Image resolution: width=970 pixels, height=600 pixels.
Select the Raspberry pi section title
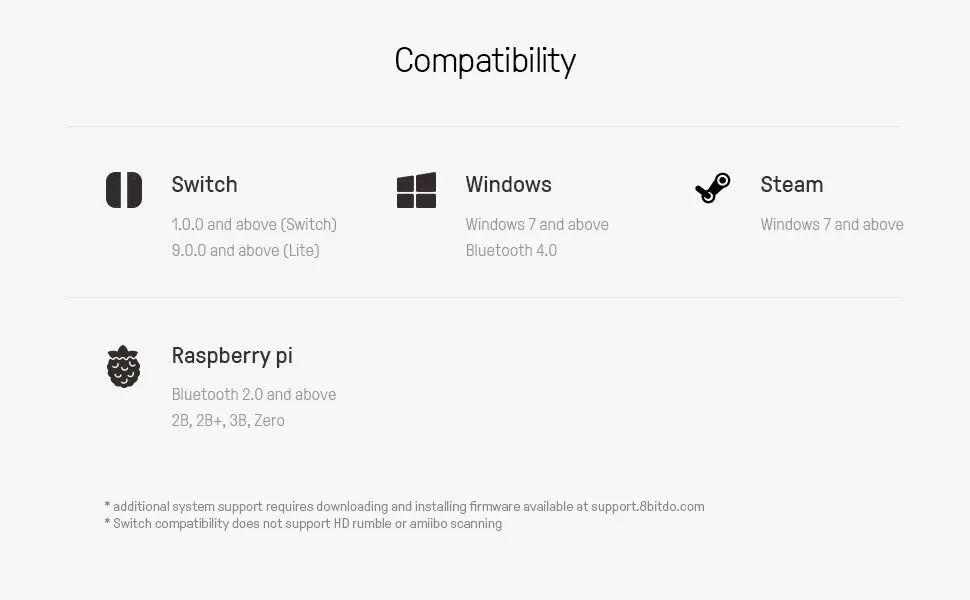pos(232,356)
